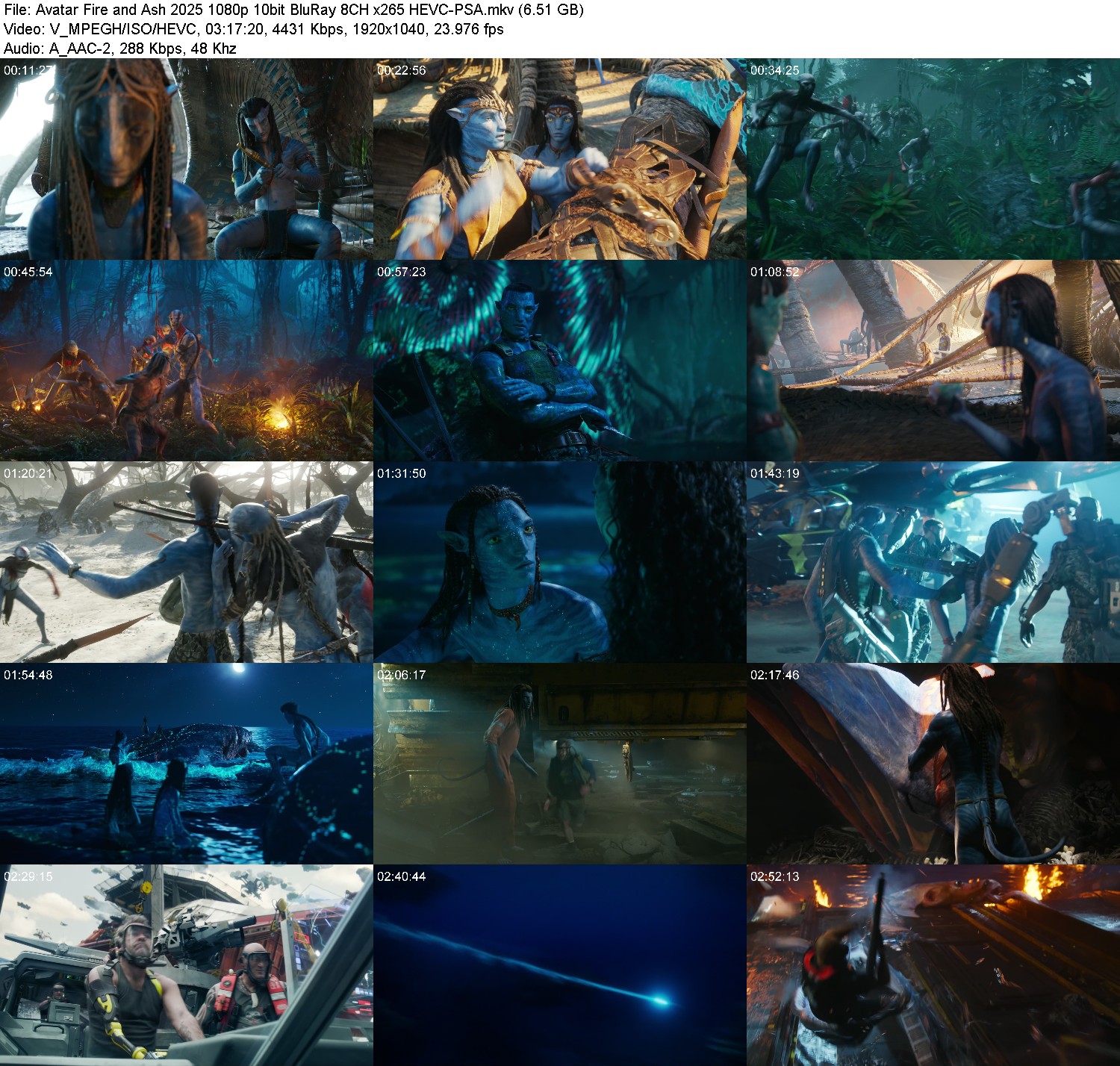Open the fiery frame timestamped 02:52:13
The height and width of the screenshot is (1066, 1120).
coord(933,965)
